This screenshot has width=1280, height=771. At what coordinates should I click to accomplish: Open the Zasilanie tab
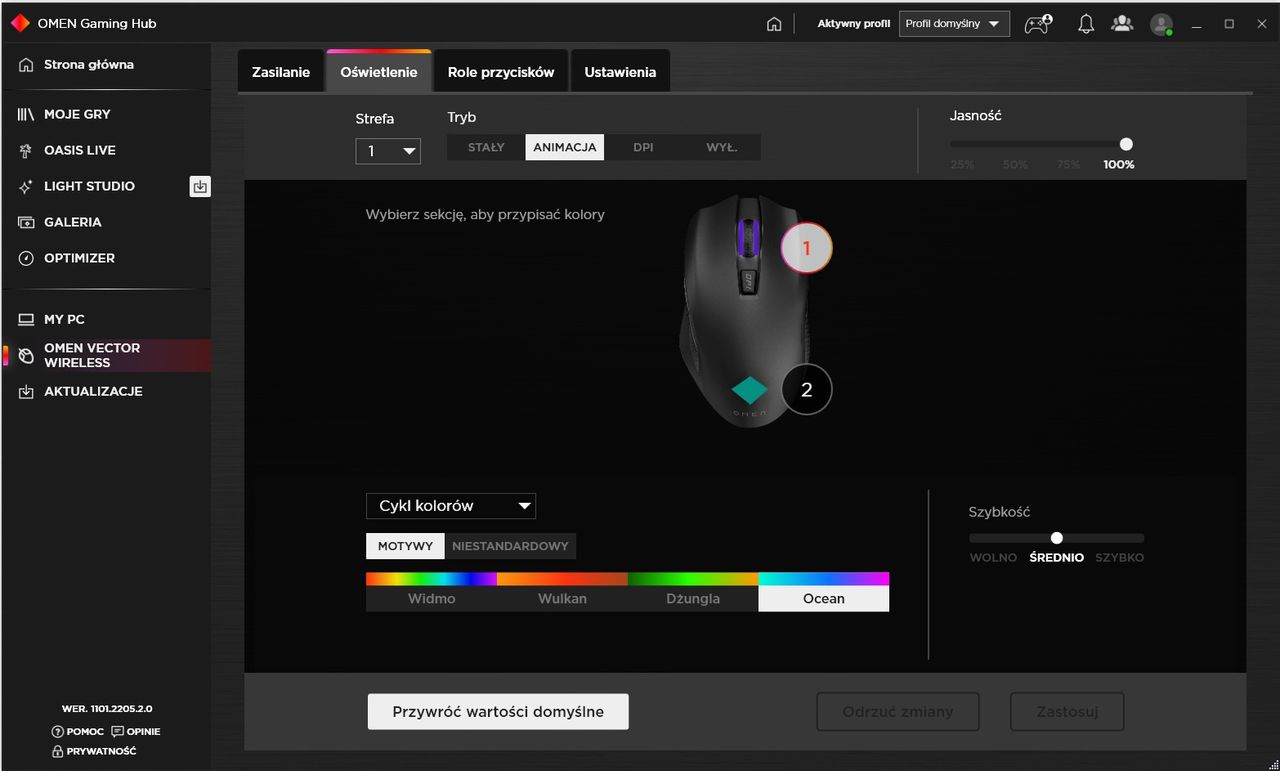(281, 72)
